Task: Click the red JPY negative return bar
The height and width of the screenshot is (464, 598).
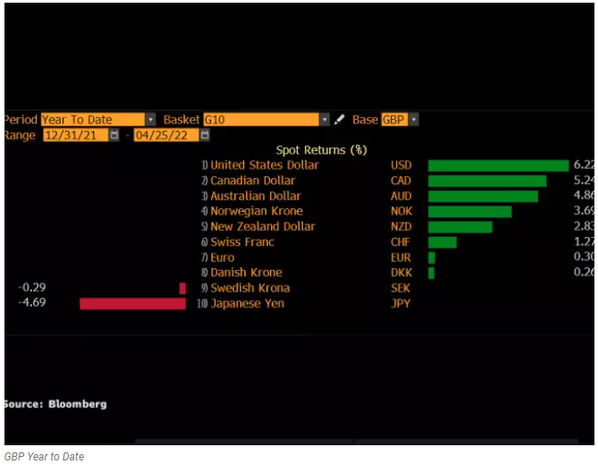Action: pos(133,304)
